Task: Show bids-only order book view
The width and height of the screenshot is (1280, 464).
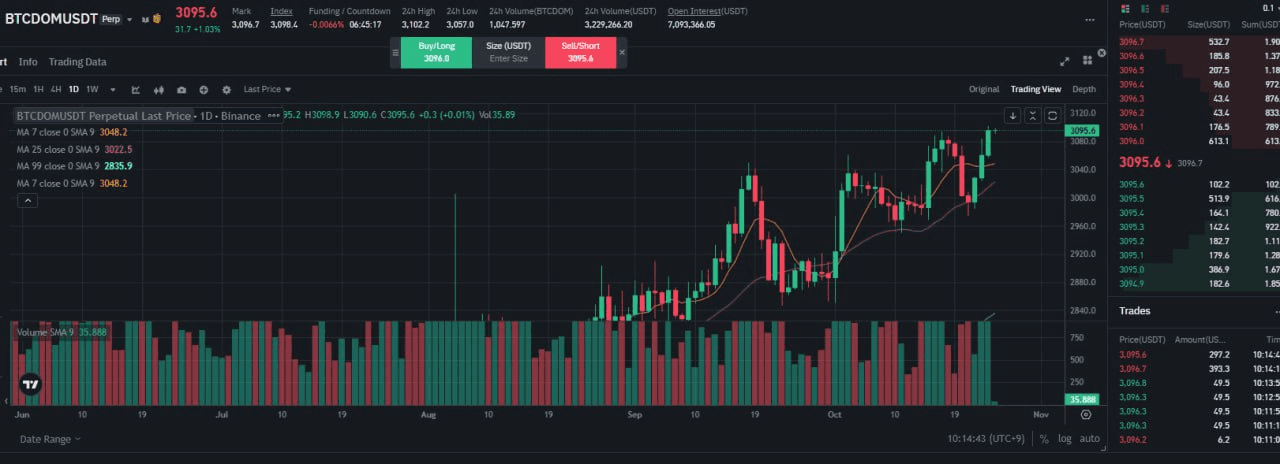Action: (1145, 9)
